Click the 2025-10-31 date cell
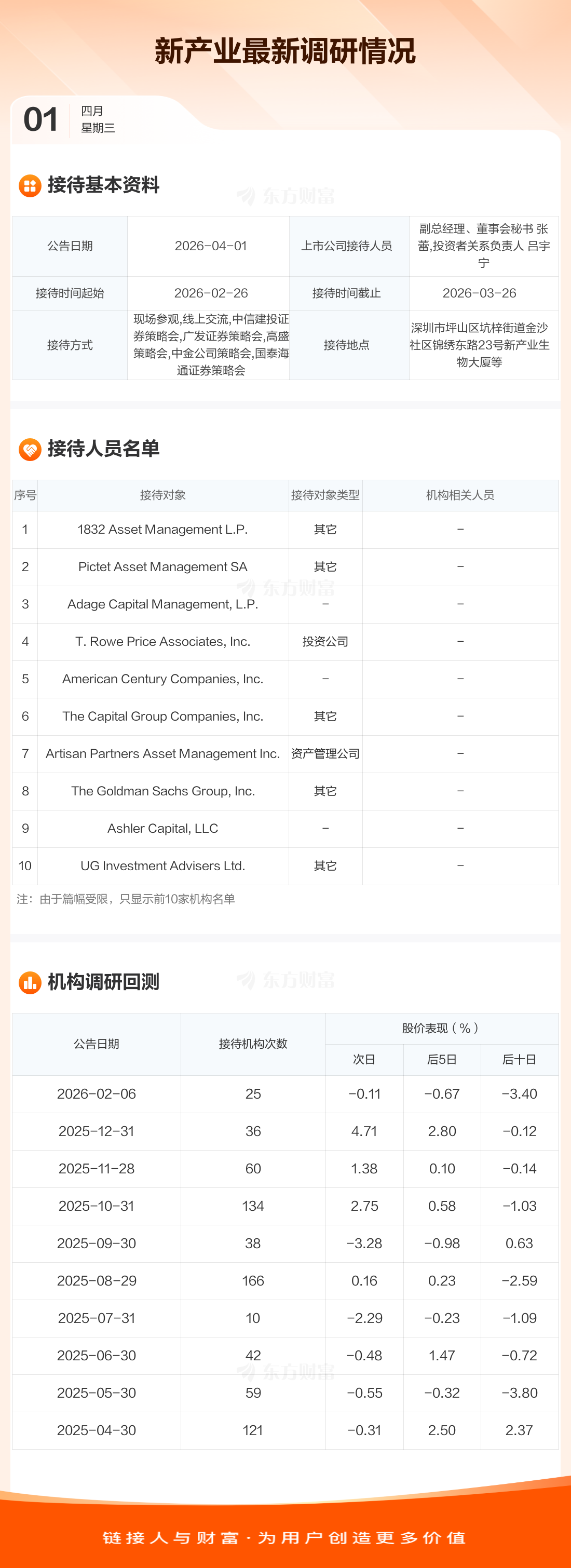This screenshot has height=1568, width=571. [x=96, y=1206]
